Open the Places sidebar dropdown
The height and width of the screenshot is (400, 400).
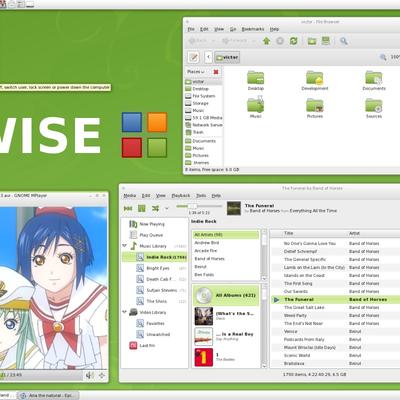(196, 72)
